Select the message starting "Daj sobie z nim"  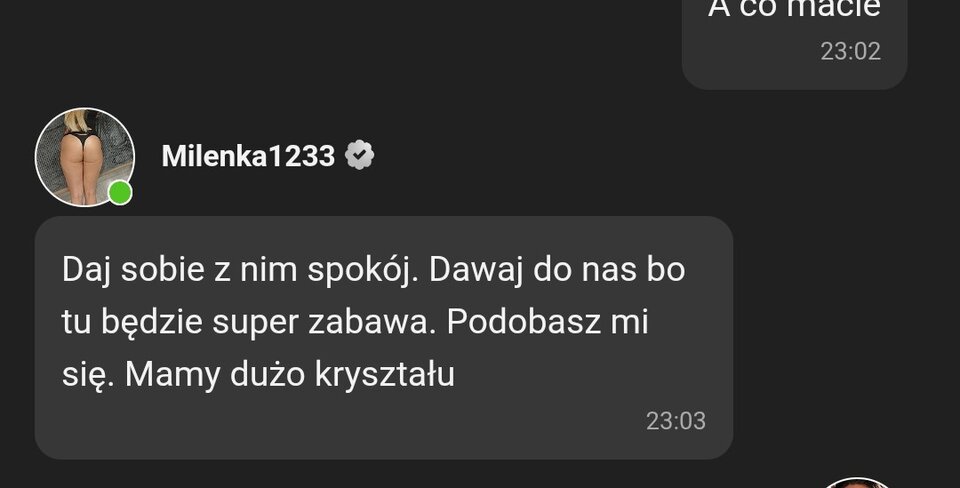pos(383,337)
